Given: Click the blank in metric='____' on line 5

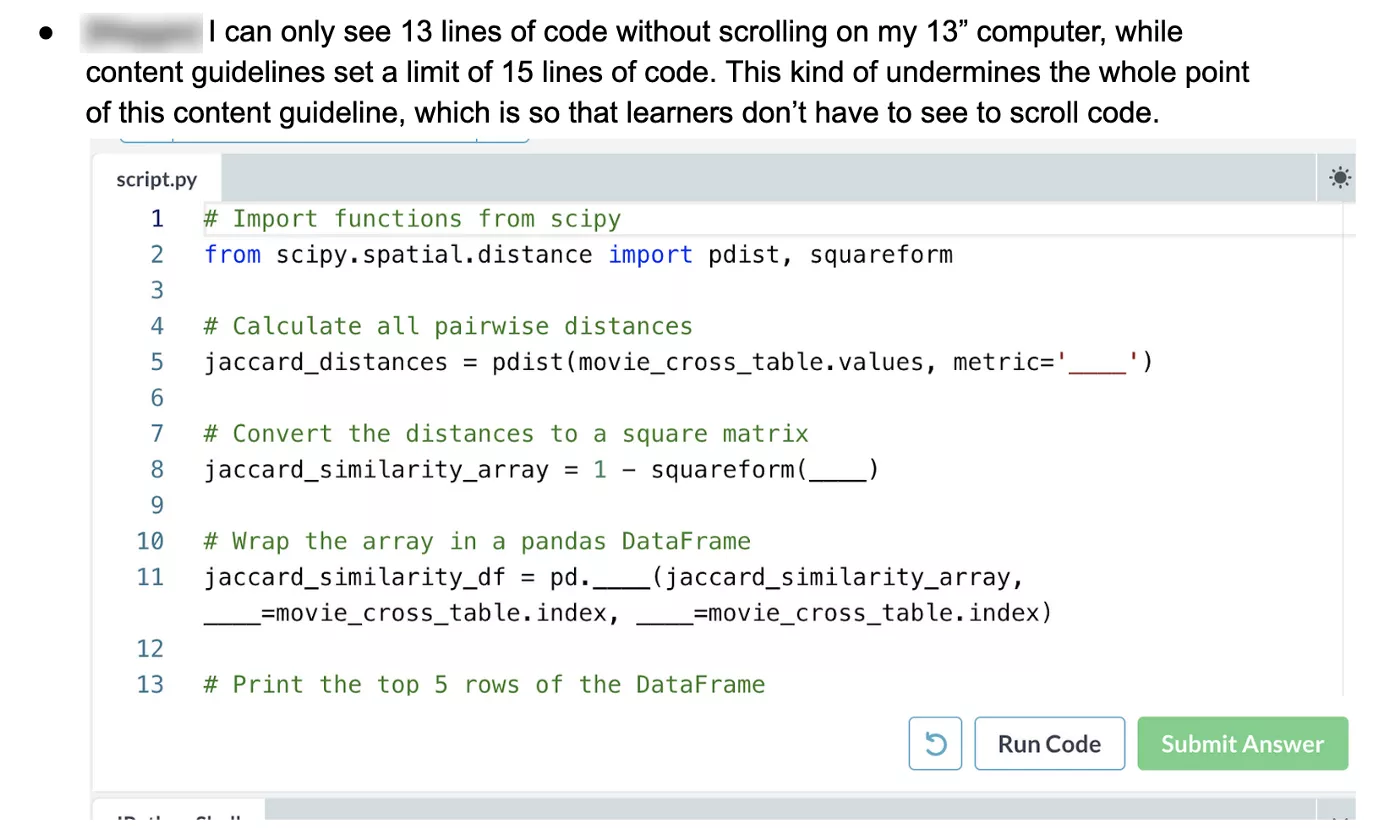Looking at the screenshot, I should tap(1097, 362).
